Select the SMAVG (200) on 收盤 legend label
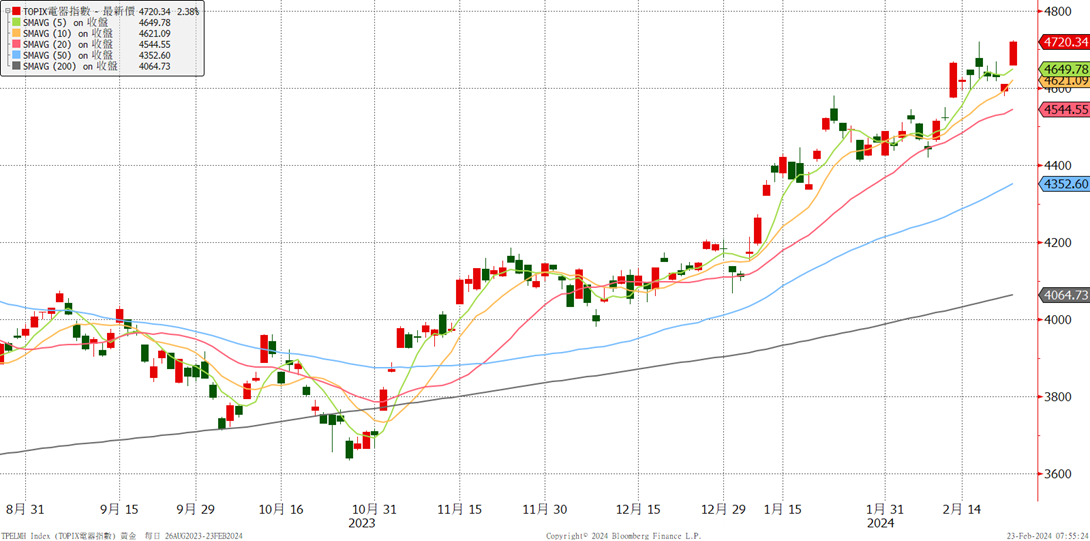Screen dimensions: 1090x541 (70, 66)
